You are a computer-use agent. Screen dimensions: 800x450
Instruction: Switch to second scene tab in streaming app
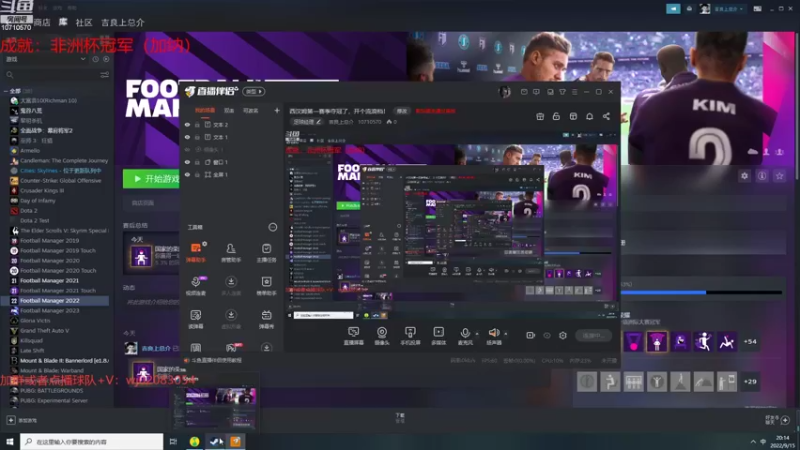[x=229, y=110]
